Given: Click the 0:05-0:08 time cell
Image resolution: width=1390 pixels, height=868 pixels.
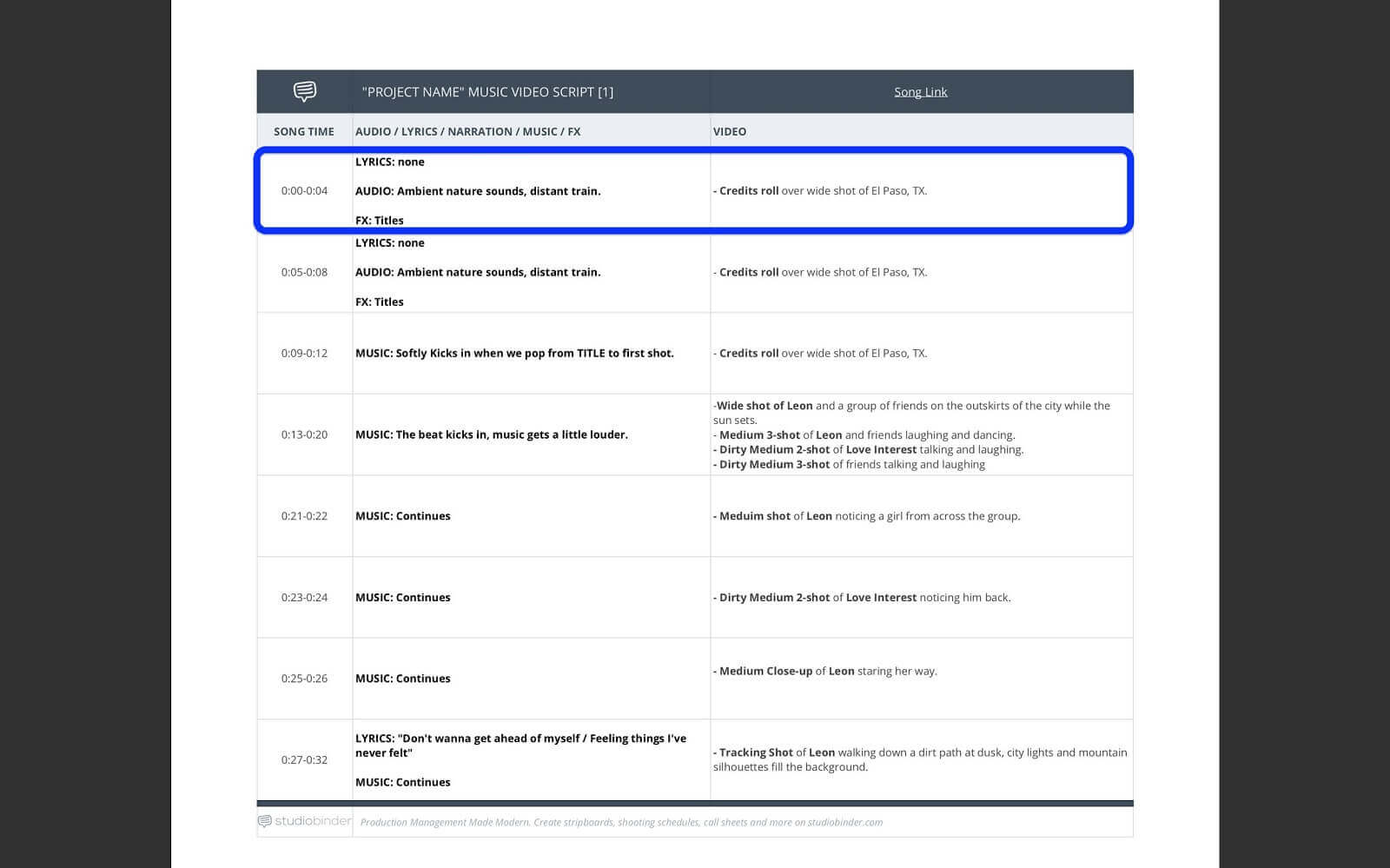Looking at the screenshot, I should click(x=304, y=272).
